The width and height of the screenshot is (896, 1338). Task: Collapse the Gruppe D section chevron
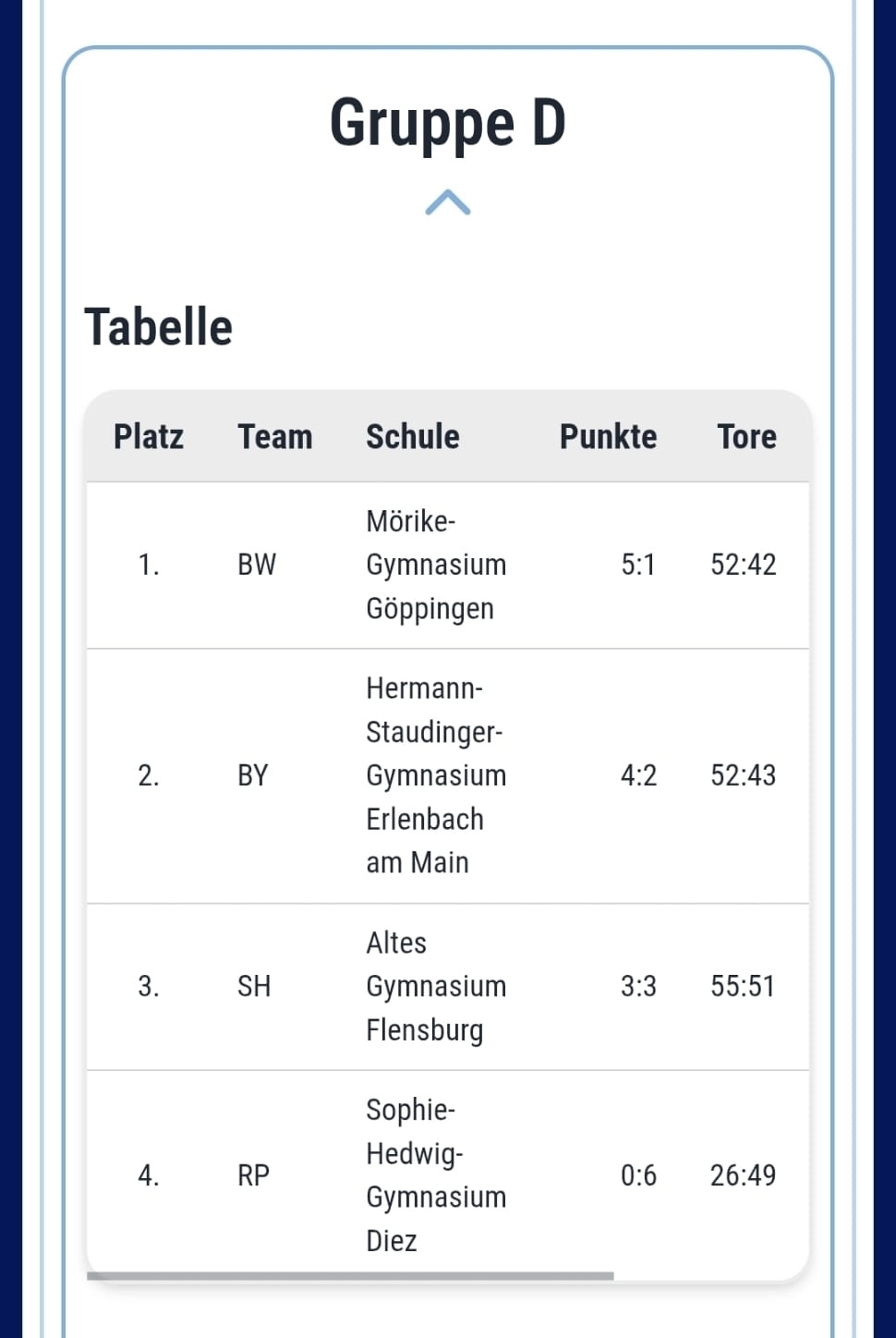[x=448, y=202]
